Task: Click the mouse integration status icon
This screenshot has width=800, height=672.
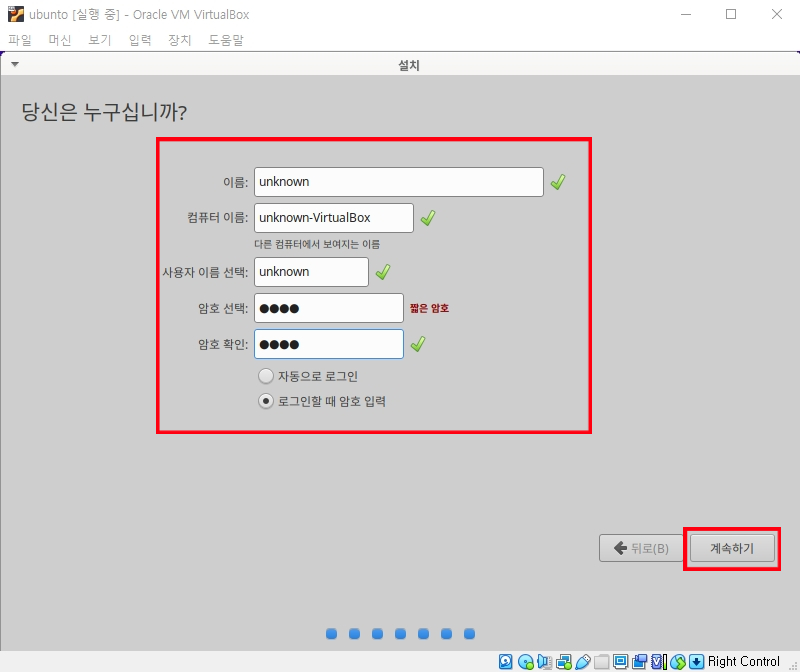Action: point(678,662)
